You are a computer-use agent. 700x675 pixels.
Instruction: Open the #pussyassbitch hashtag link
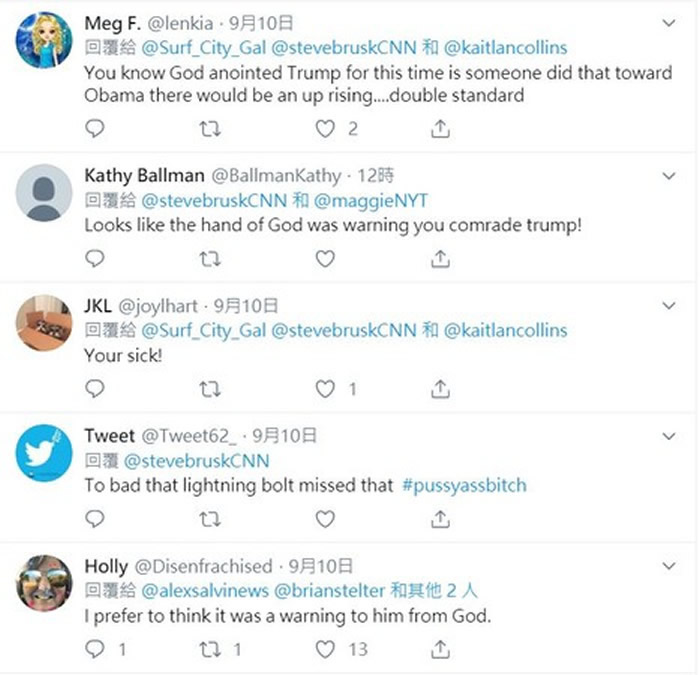[464, 485]
